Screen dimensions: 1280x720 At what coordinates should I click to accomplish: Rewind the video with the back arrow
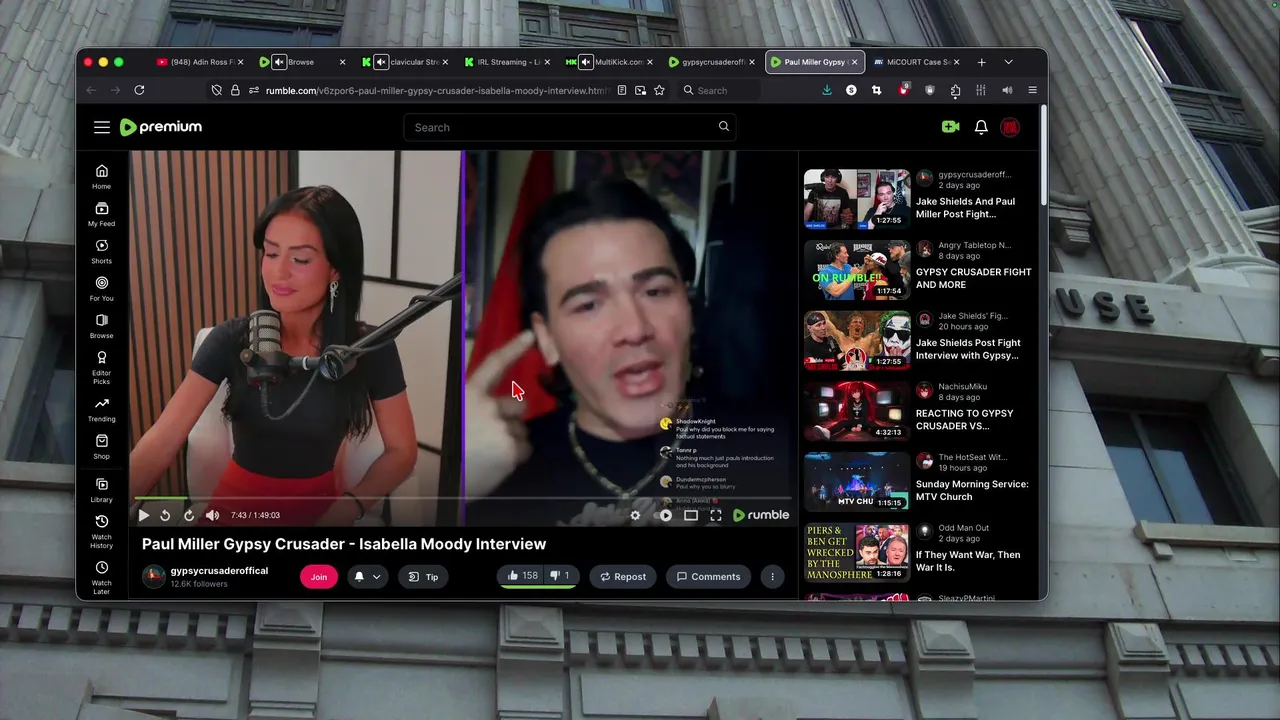pos(165,515)
